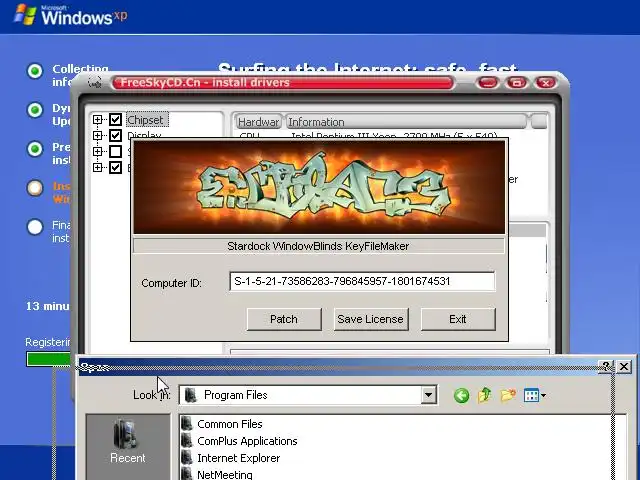Close the FreeSkyCD install drivers window
This screenshot has height=480, width=640.
point(546,83)
